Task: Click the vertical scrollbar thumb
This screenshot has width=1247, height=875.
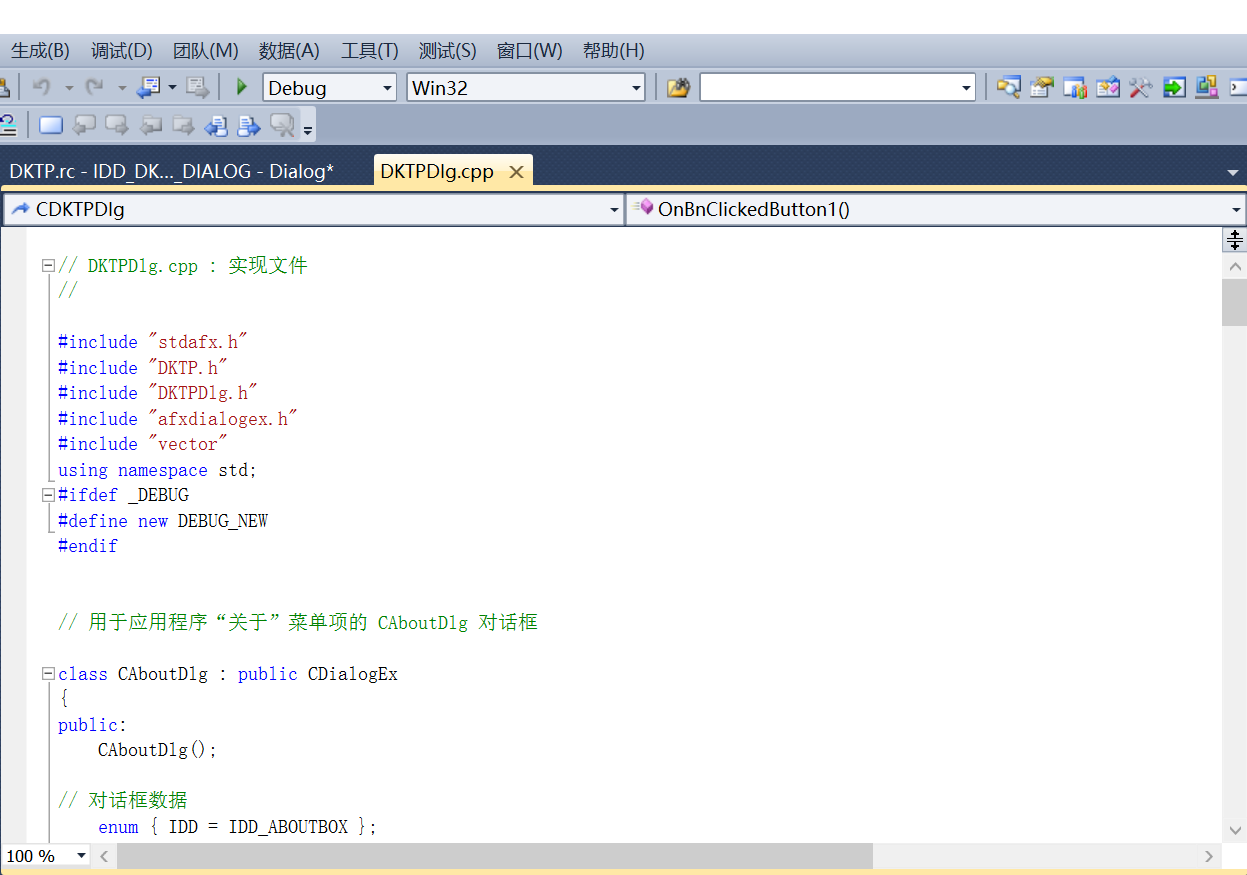Action: (x=1235, y=302)
